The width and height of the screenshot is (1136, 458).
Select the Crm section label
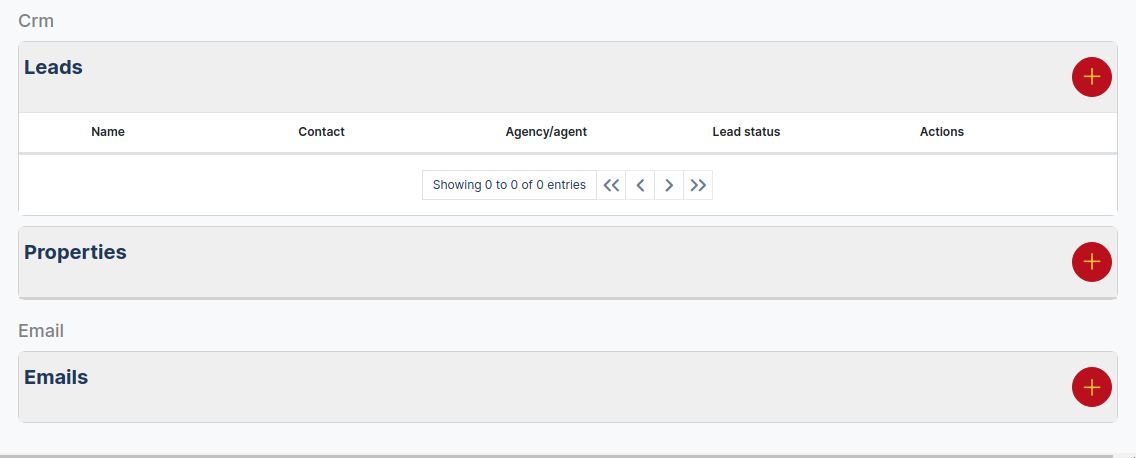click(x=36, y=20)
